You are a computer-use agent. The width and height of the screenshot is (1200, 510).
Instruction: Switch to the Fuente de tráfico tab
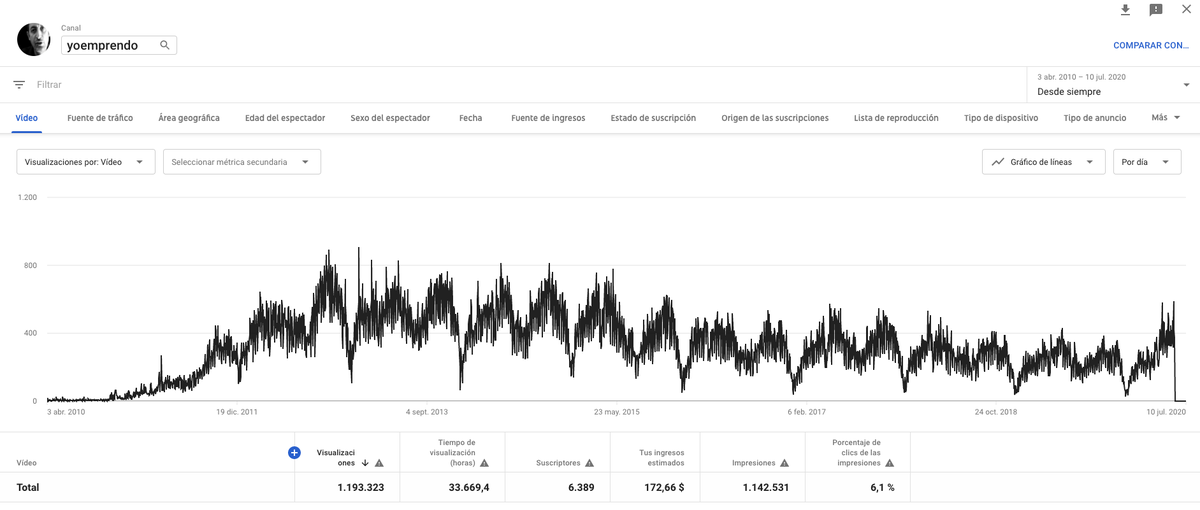tap(100, 118)
